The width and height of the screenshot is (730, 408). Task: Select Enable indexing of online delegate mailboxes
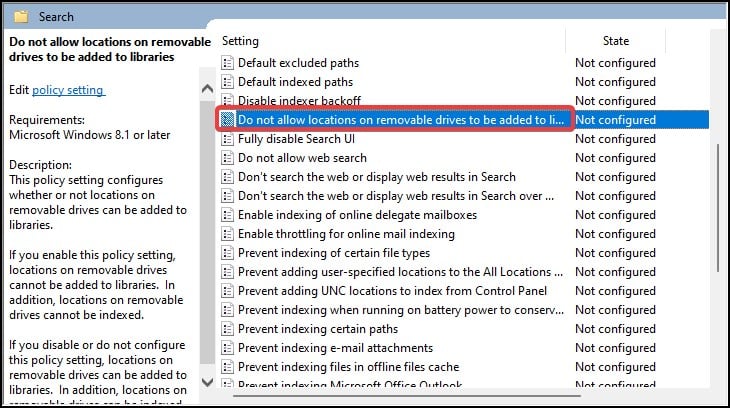tap(357, 215)
